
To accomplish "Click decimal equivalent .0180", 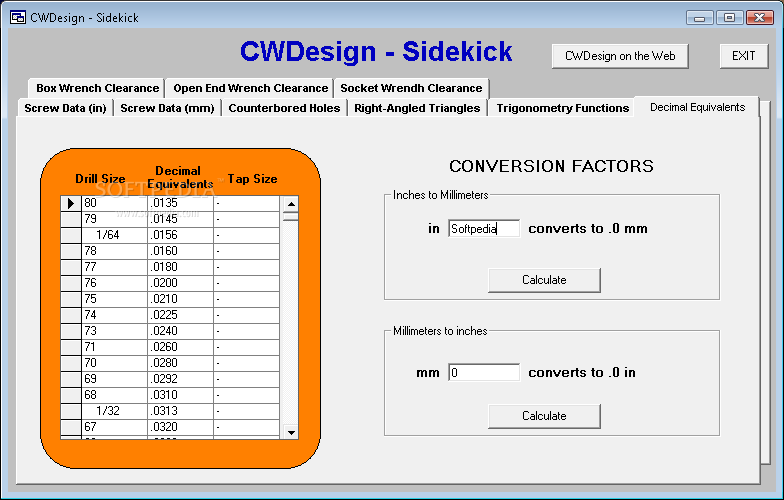I will point(180,267).
